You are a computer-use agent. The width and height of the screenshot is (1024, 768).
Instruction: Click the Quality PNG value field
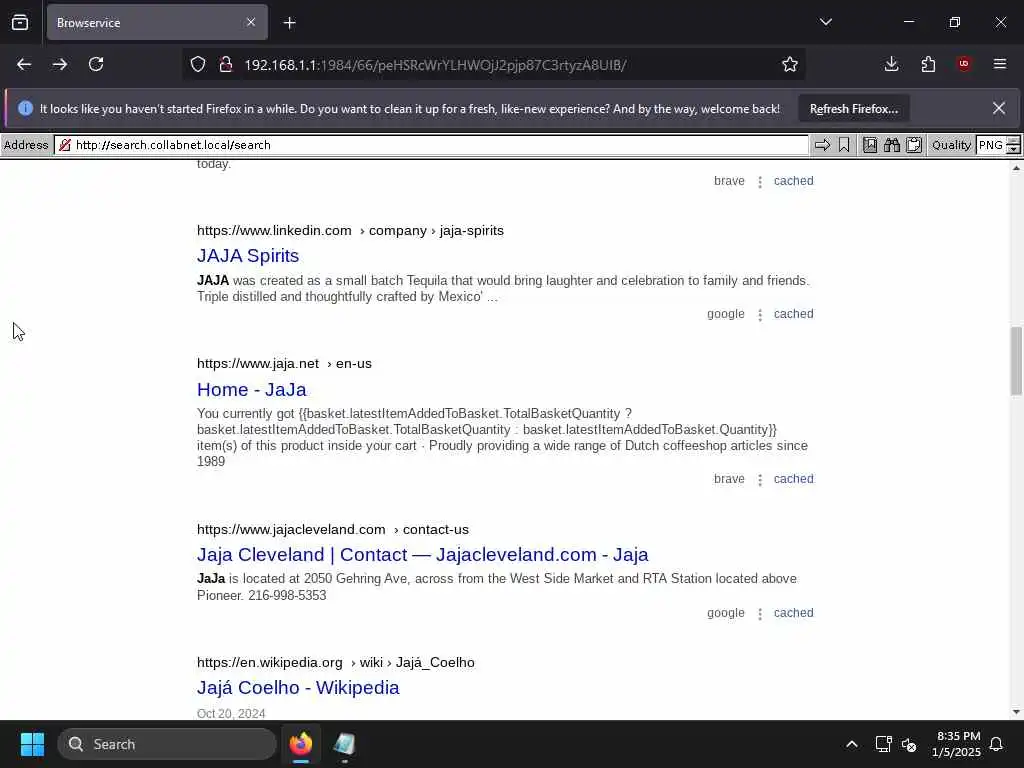coord(991,145)
